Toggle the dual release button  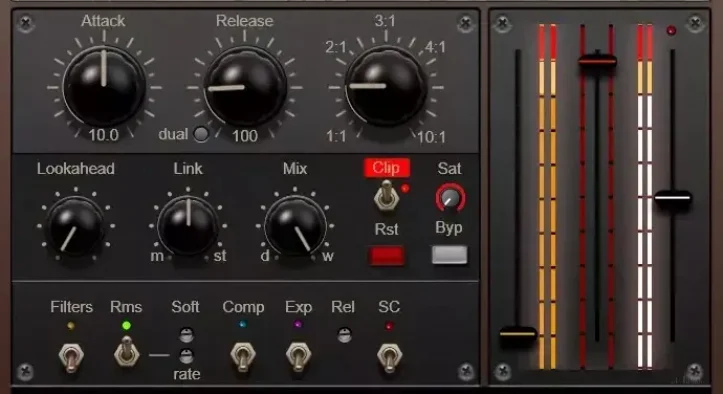coord(201,134)
